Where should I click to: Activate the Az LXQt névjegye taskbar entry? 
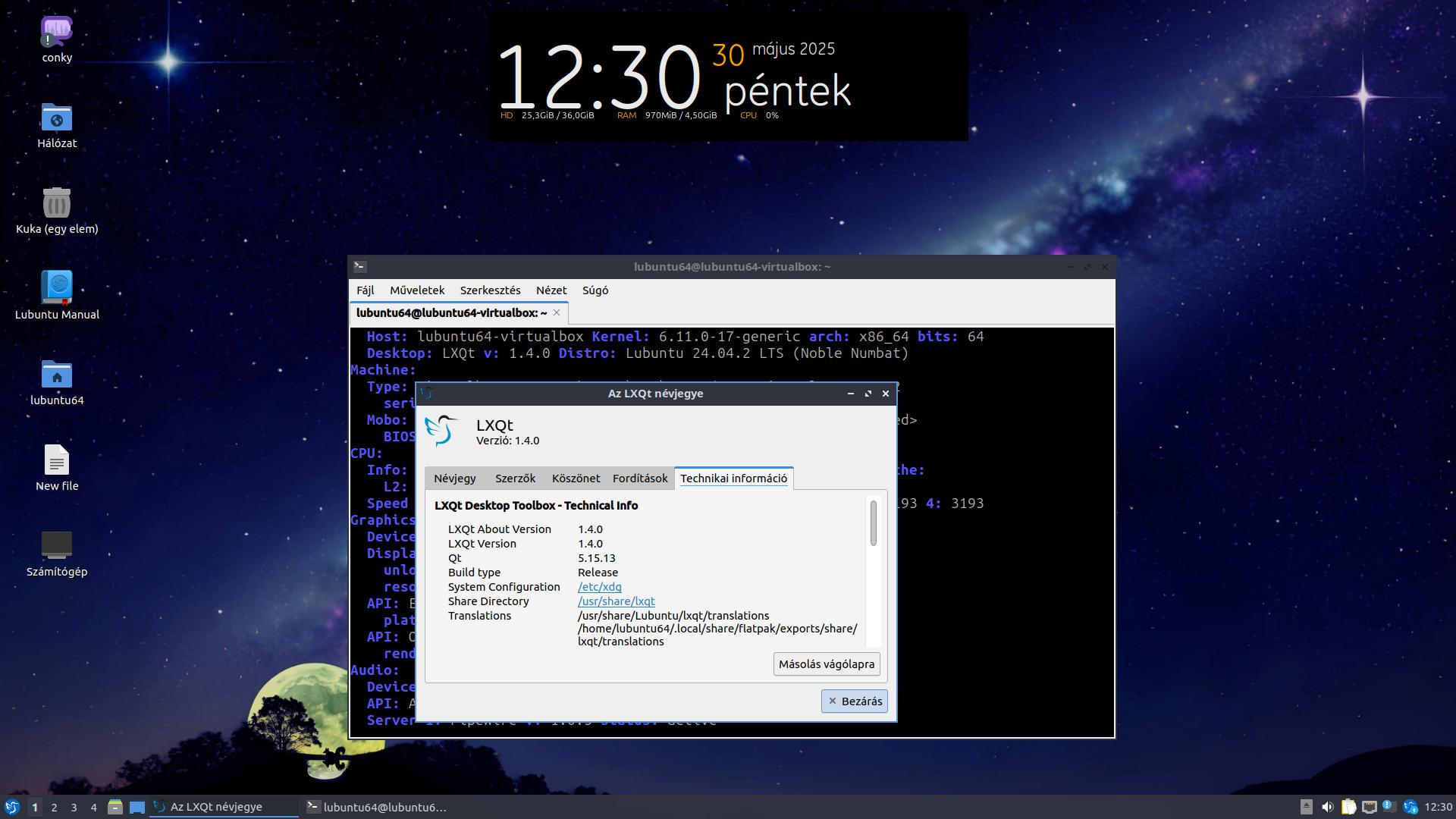point(225,807)
